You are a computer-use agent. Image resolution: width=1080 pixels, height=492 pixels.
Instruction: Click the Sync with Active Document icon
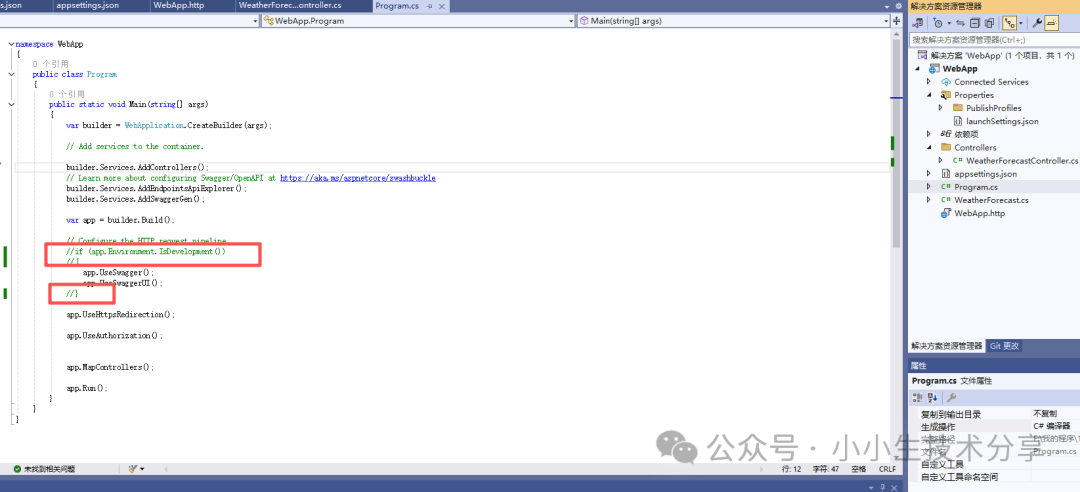tap(961, 22)
